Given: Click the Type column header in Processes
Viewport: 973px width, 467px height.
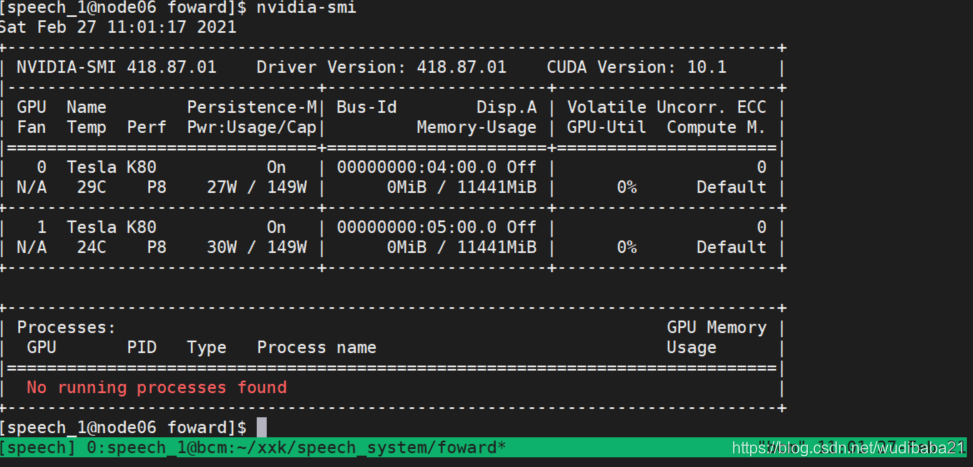Looking at the screenshot, I should pos(207,347).
